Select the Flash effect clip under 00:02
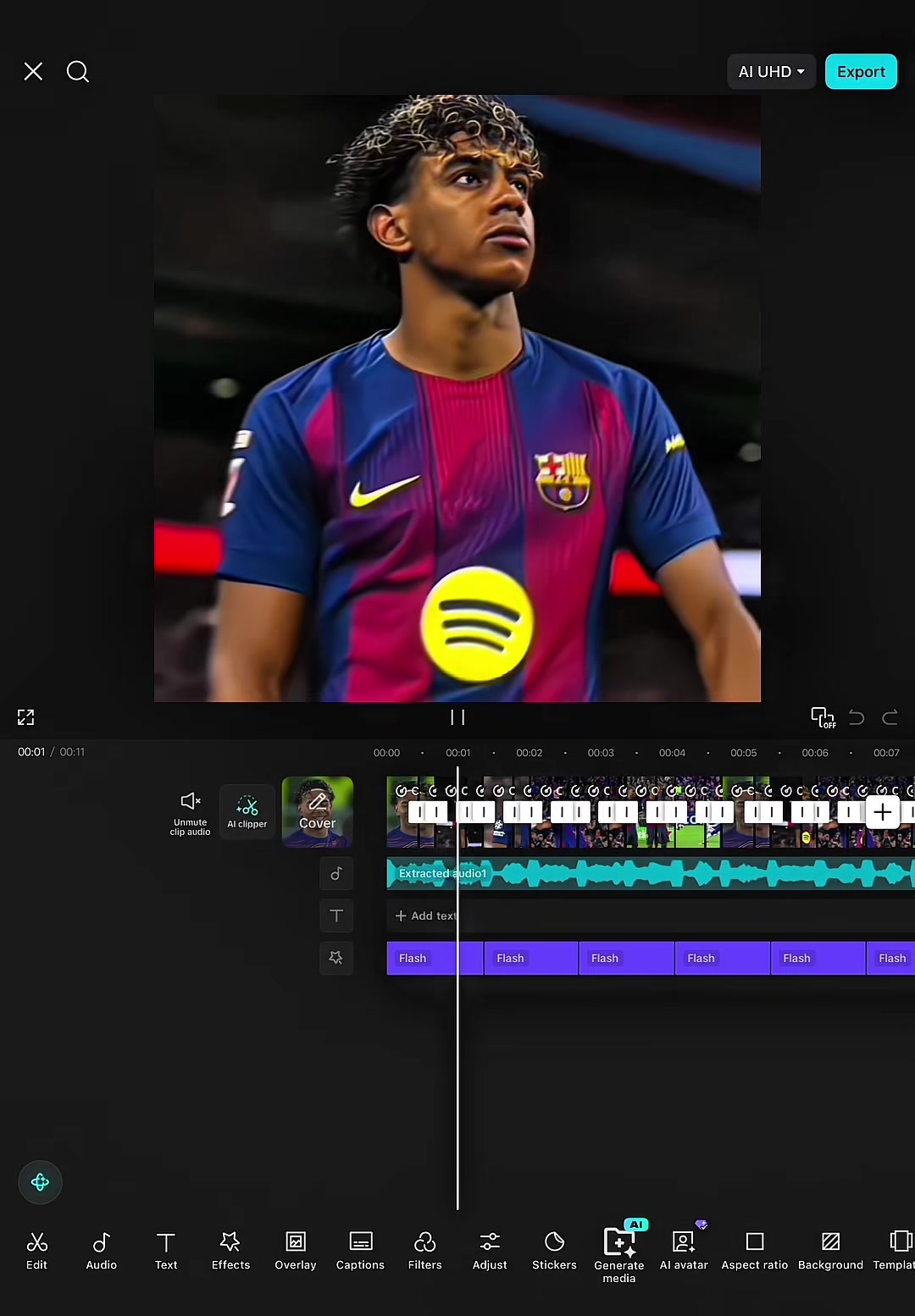This screenshot has width=915, height=1316. tap(531, 958)
